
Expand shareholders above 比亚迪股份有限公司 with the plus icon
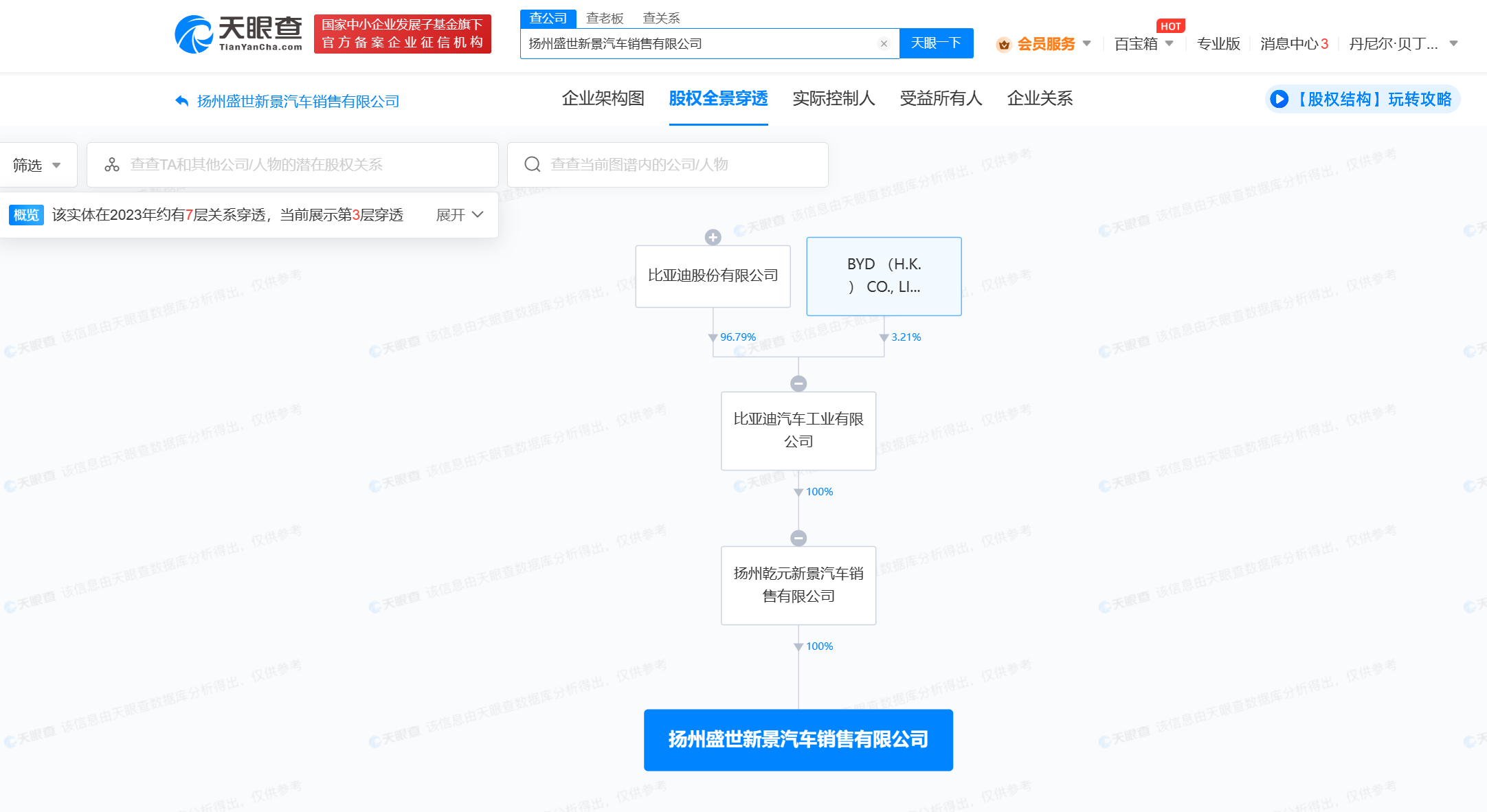tap(713, 238)
